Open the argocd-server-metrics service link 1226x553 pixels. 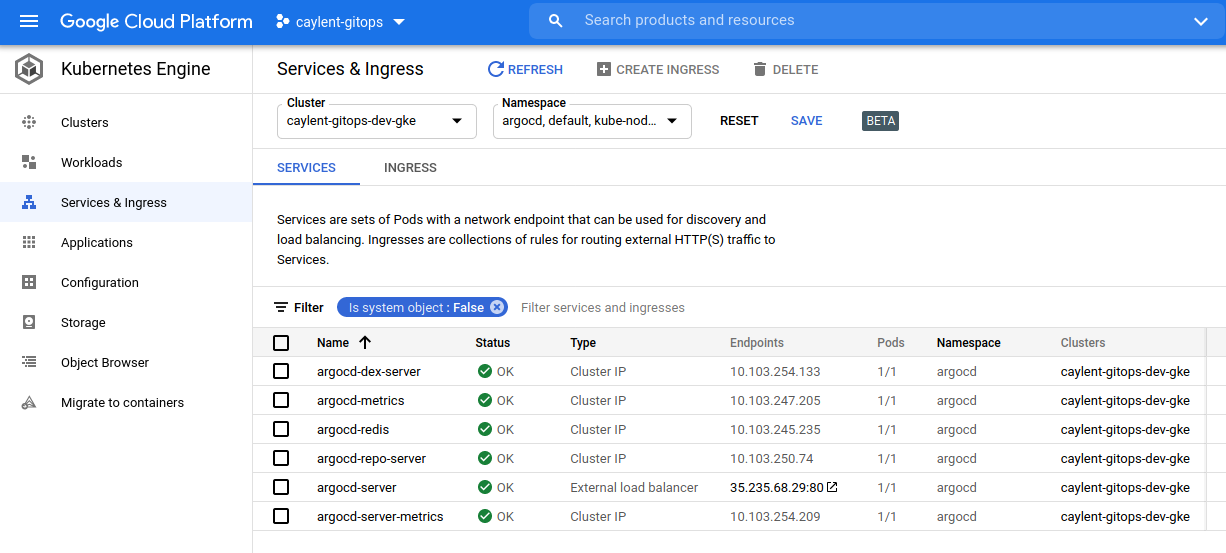[x=380, y=516]
